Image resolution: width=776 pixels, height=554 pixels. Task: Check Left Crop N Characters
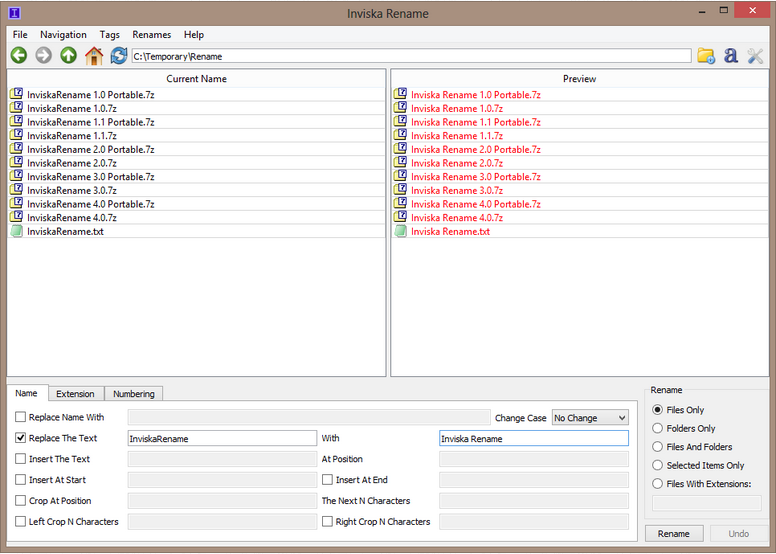click(x=20, y=521)
